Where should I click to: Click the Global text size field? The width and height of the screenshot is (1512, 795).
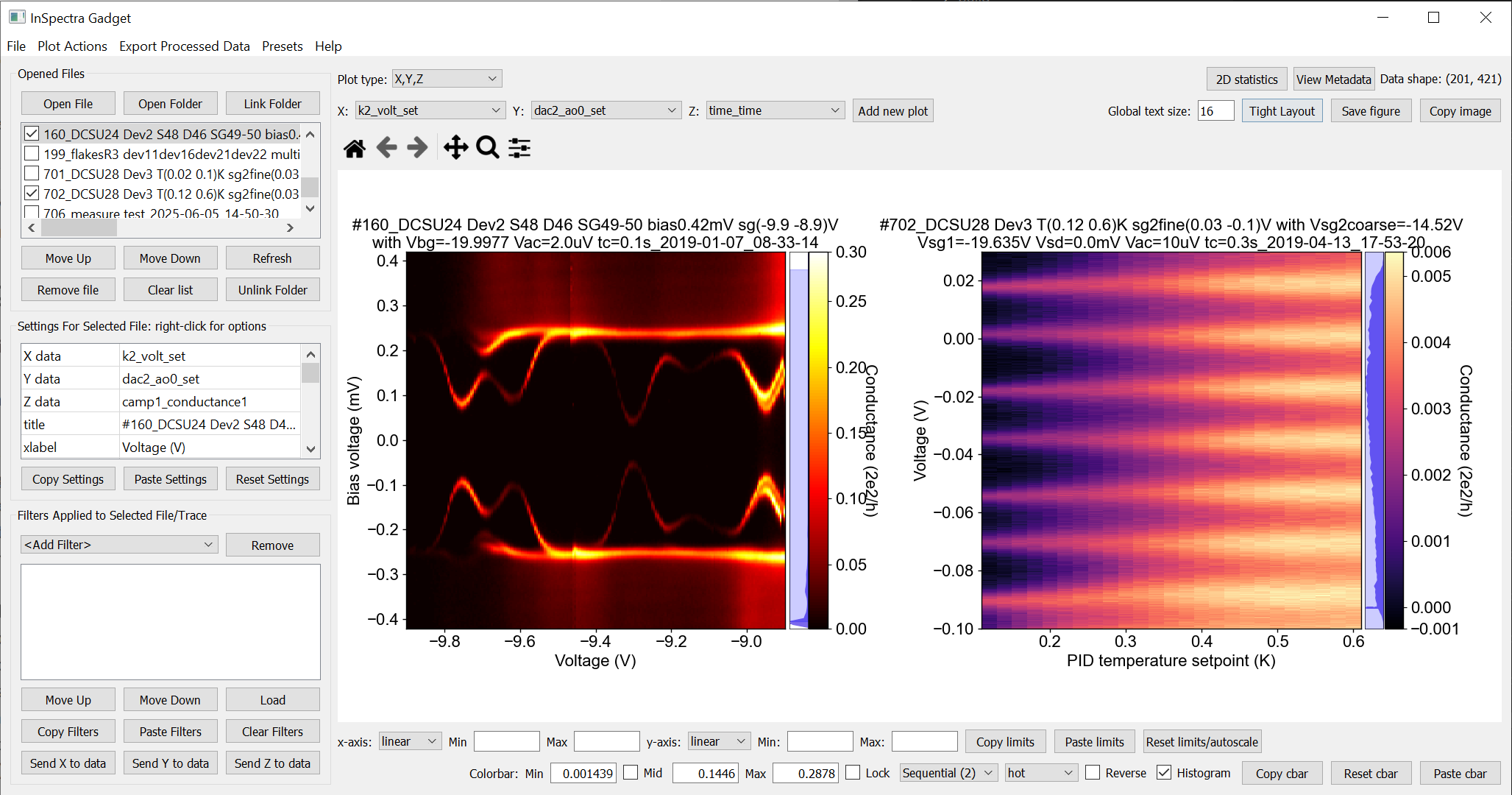pos(1215,111)
